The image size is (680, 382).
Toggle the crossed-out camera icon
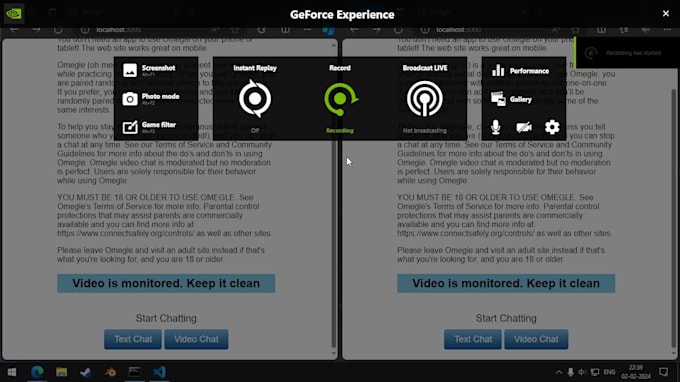524,127
